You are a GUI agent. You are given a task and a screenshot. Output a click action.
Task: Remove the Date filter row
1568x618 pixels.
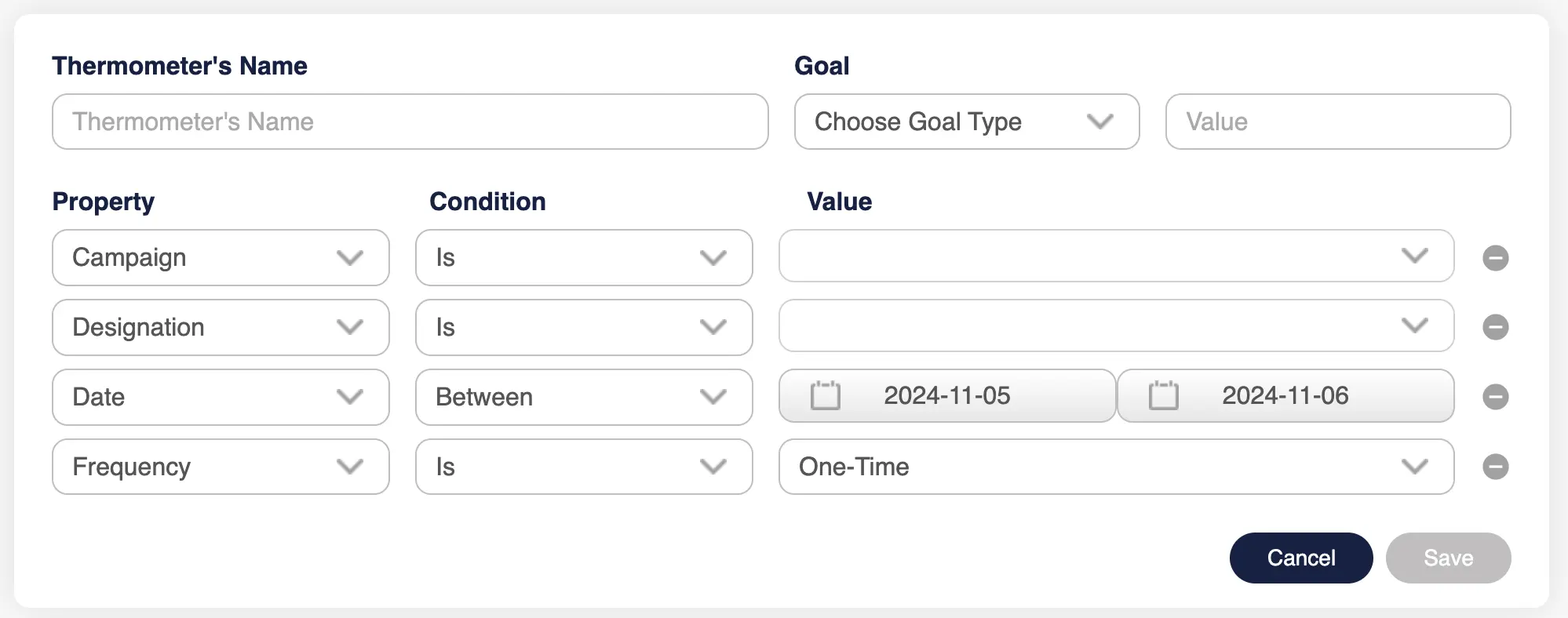1495,397
